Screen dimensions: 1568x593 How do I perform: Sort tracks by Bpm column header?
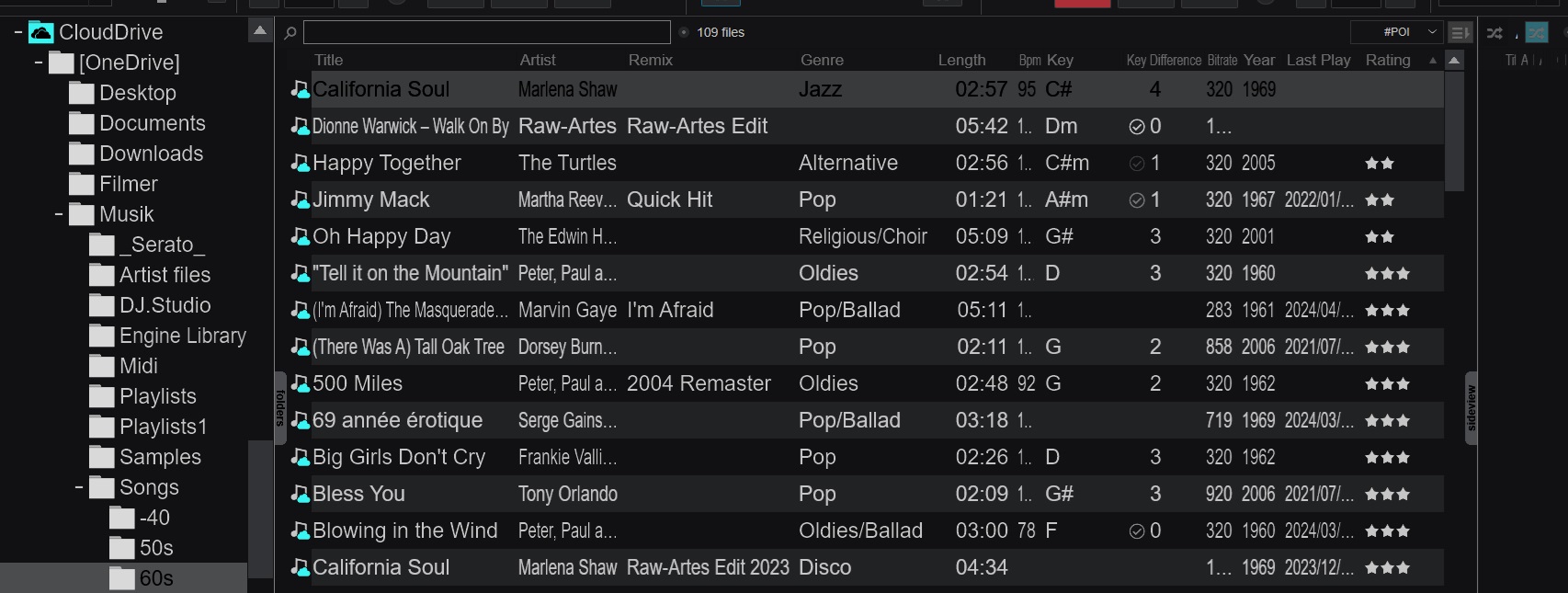tap(1029, 60)
